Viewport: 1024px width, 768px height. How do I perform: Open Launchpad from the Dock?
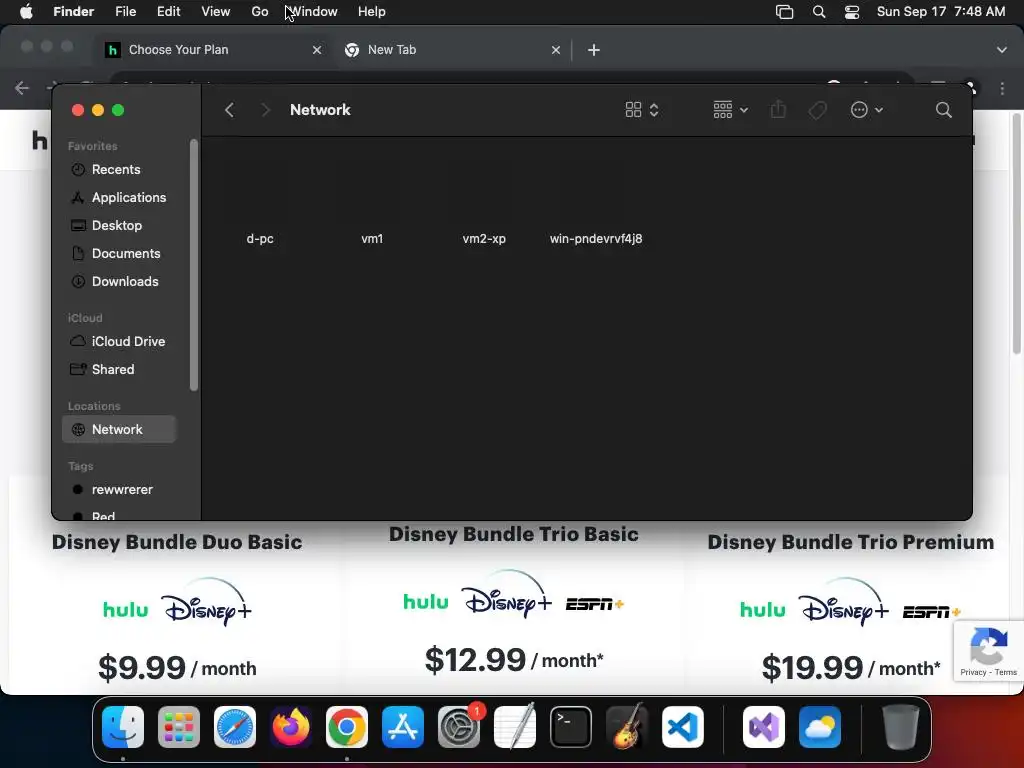point(179,727)
